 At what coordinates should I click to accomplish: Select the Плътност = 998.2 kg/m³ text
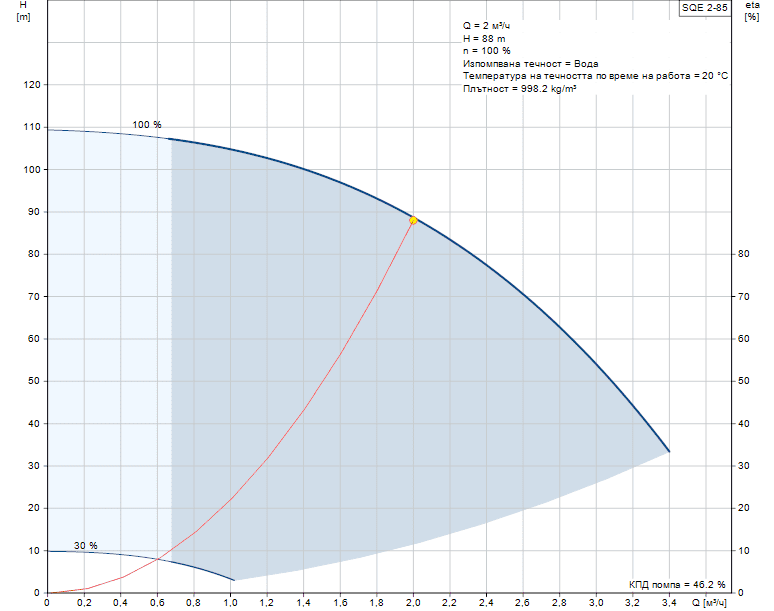click(x=520, y=90)
